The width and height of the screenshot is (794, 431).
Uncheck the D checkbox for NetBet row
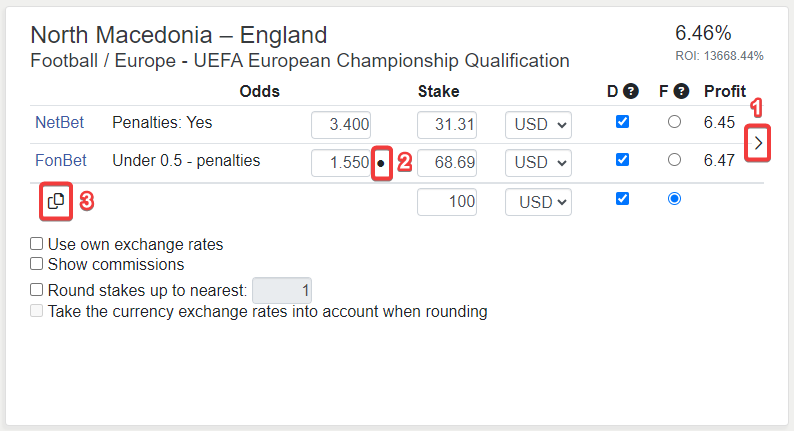coord(623,122)
